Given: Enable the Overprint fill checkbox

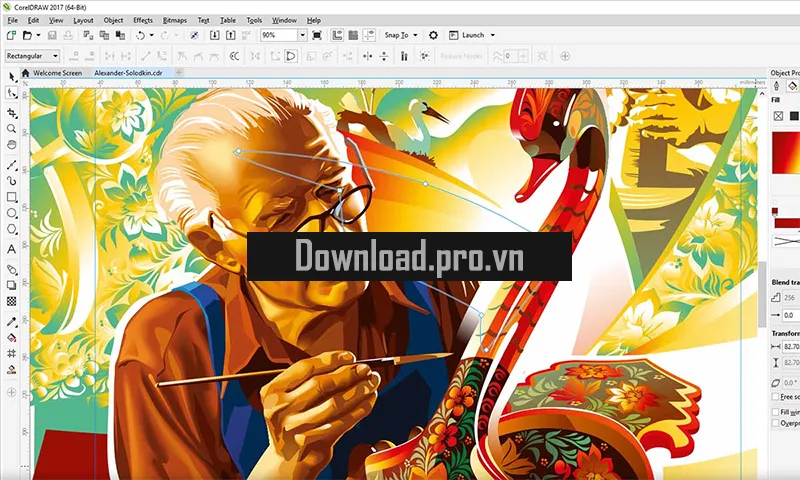Looking at the screenshot, I should [x=776, y=423].
